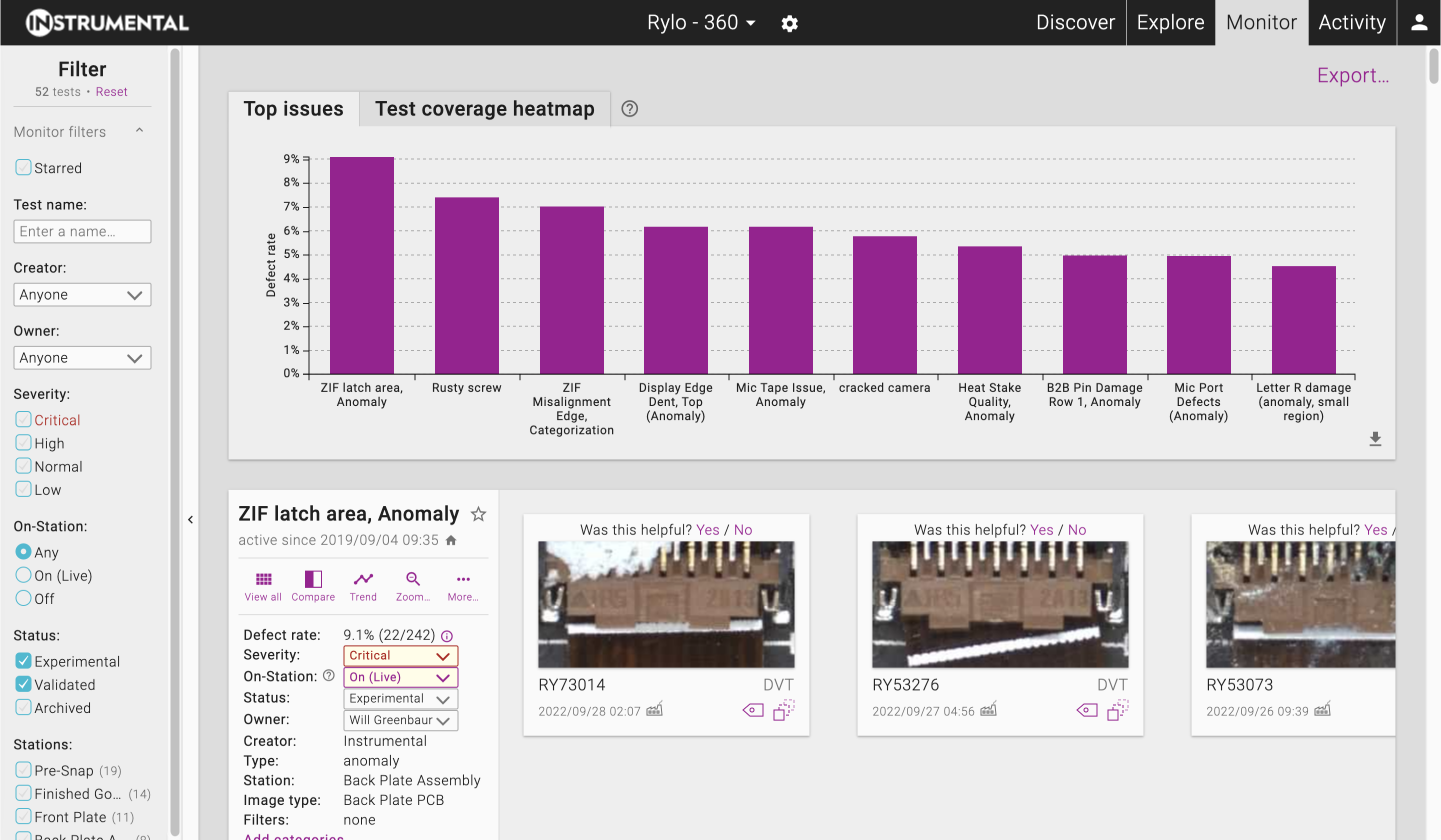Screen dimensions: 1441x840
Task: Collapse the Monitor filters section
Action: click(139, 131)
